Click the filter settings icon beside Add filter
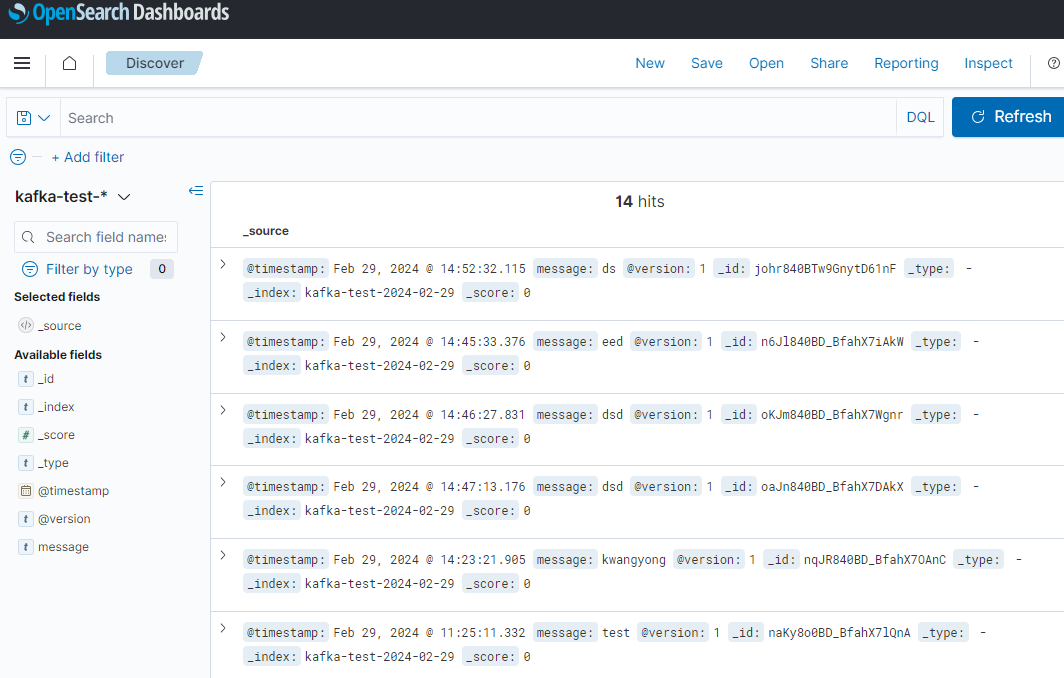Screen dimensions: 1064x678 click(x=17, y=157)
